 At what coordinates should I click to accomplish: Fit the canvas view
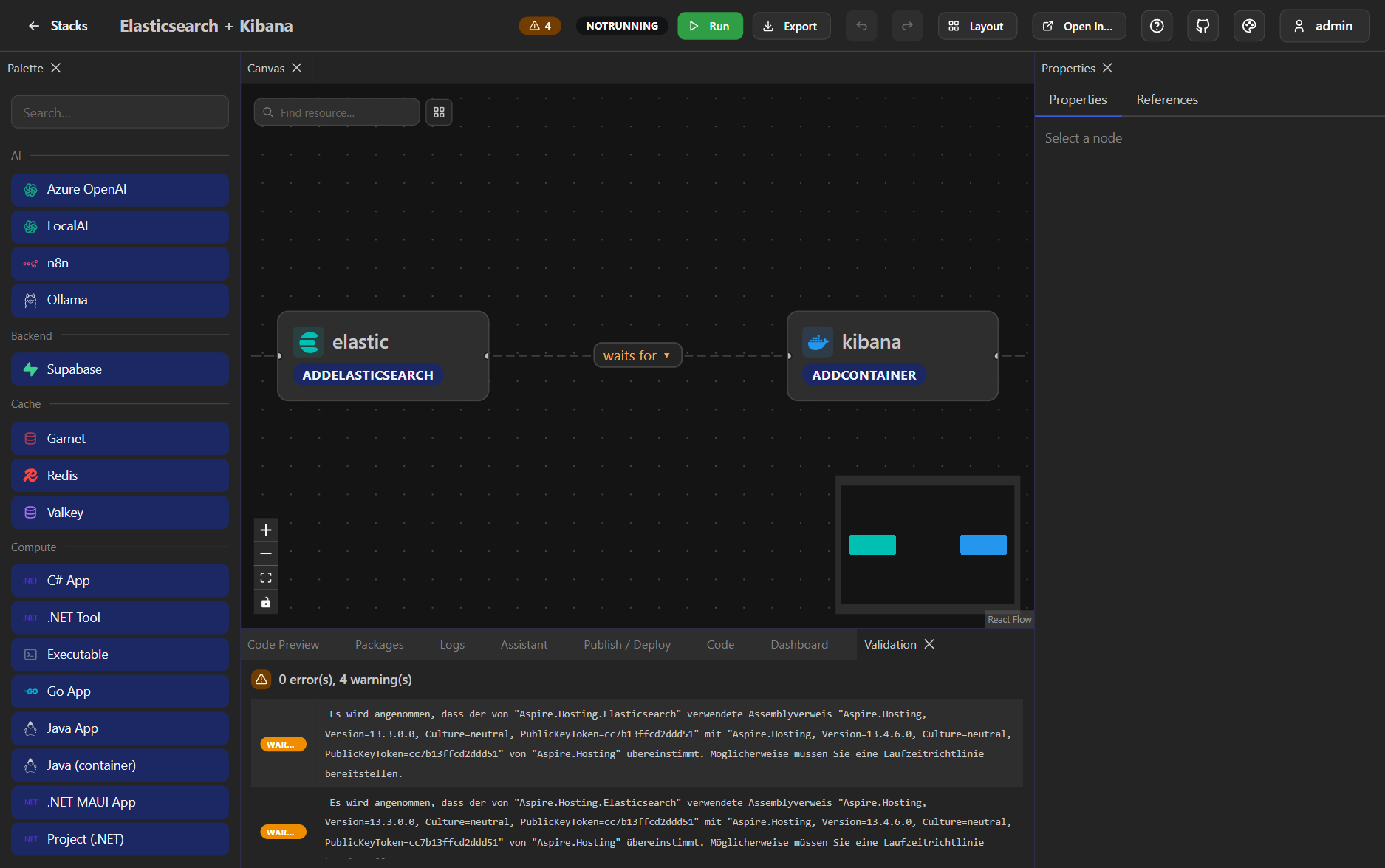pos(266,578)
